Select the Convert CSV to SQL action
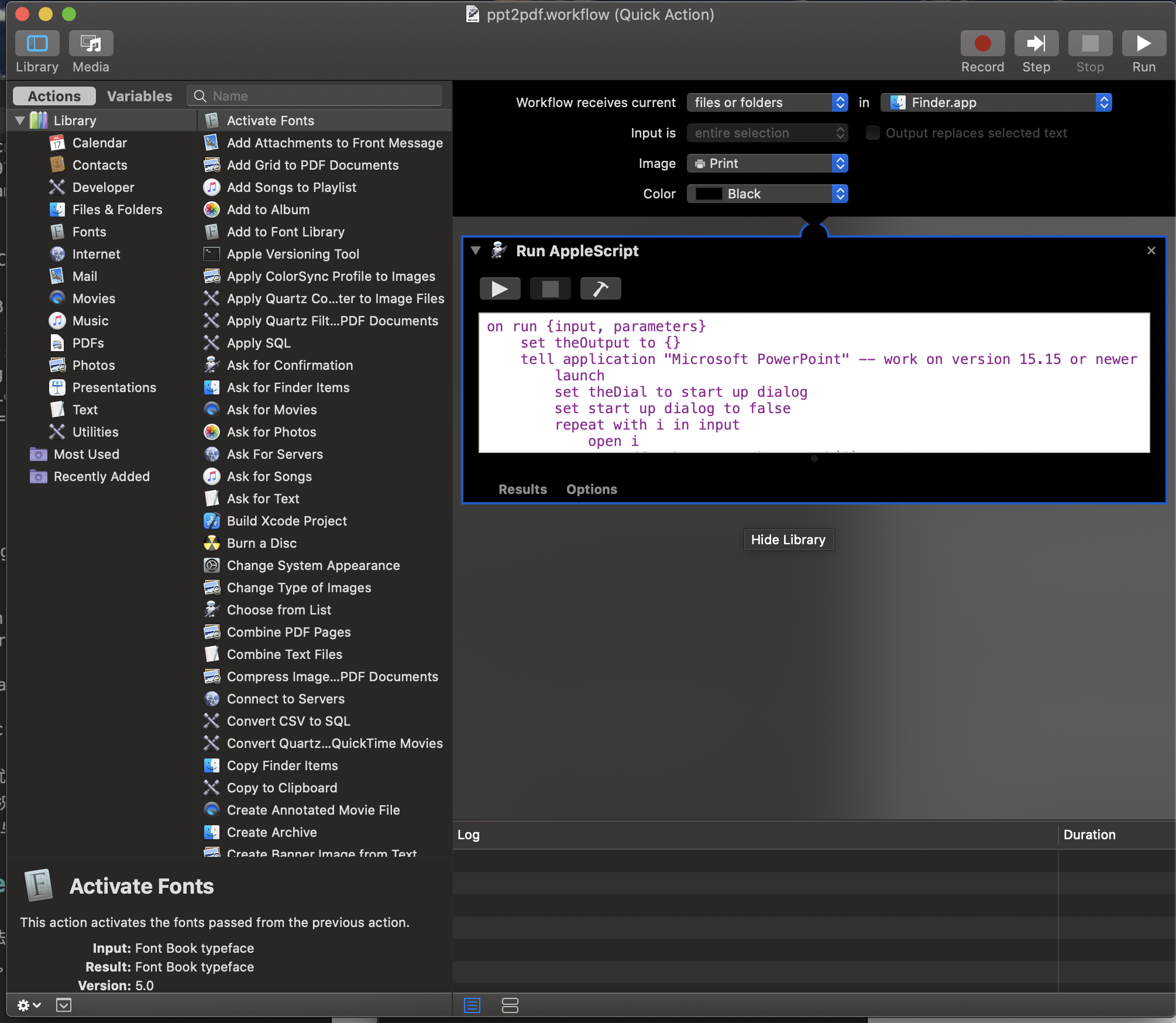Viewport: 1176px width, 1023px height. click(325, 721)
